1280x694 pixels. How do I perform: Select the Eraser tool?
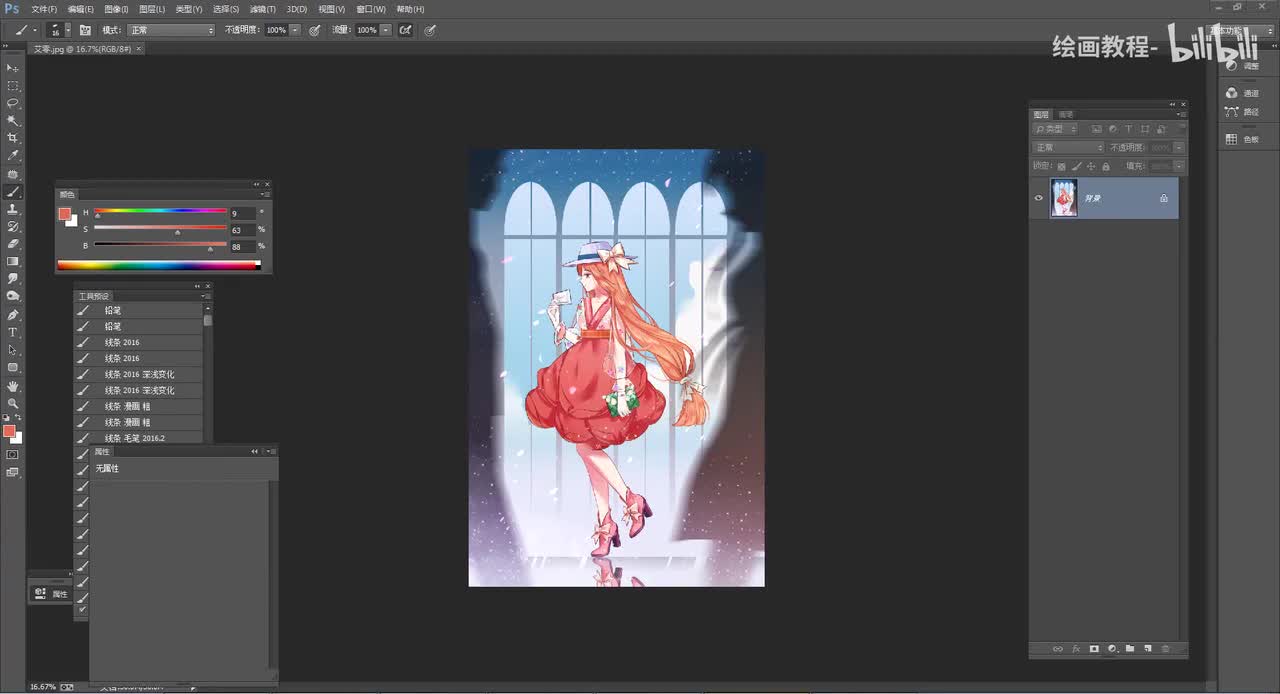pos(13,243)
